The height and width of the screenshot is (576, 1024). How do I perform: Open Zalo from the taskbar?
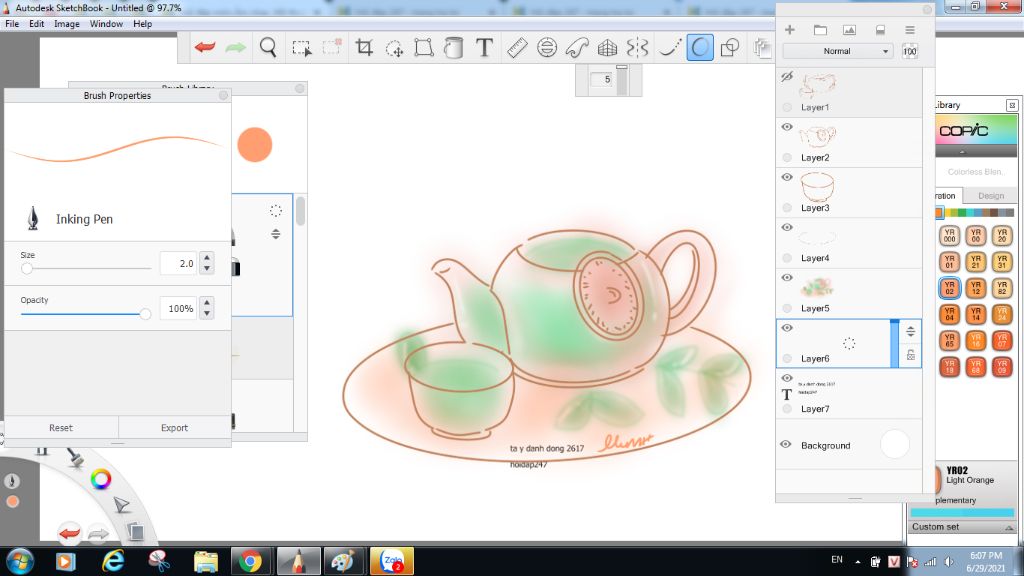tap(392, 561)
